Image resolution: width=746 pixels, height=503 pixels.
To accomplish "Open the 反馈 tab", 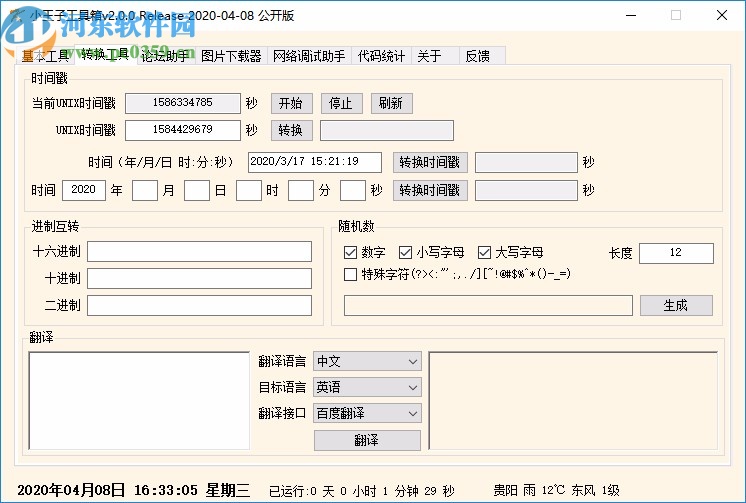I will [482, 56].
